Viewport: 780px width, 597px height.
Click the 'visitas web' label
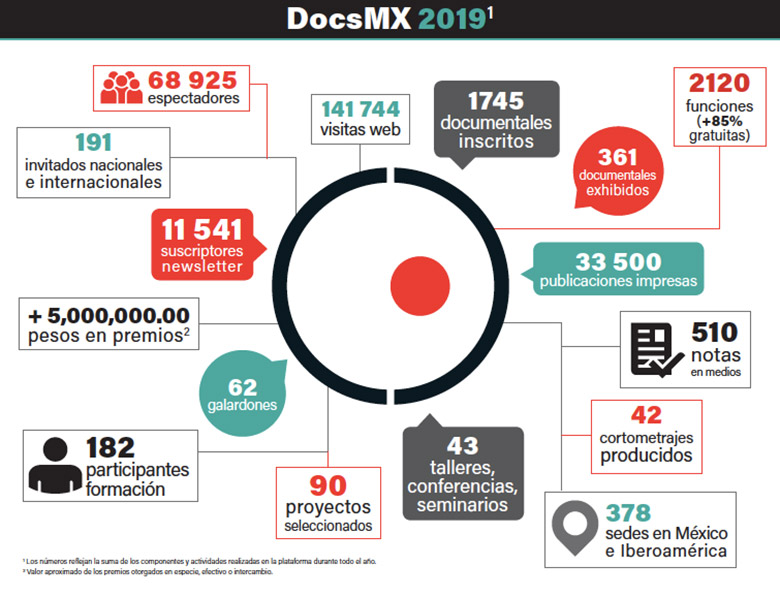[360, 130]
